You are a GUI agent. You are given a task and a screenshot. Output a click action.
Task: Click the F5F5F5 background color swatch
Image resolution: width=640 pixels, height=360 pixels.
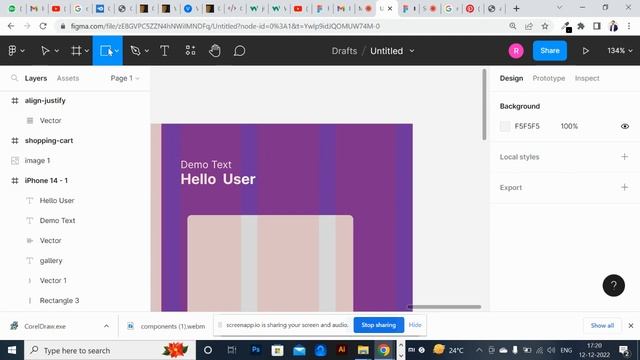coord(505,126)
